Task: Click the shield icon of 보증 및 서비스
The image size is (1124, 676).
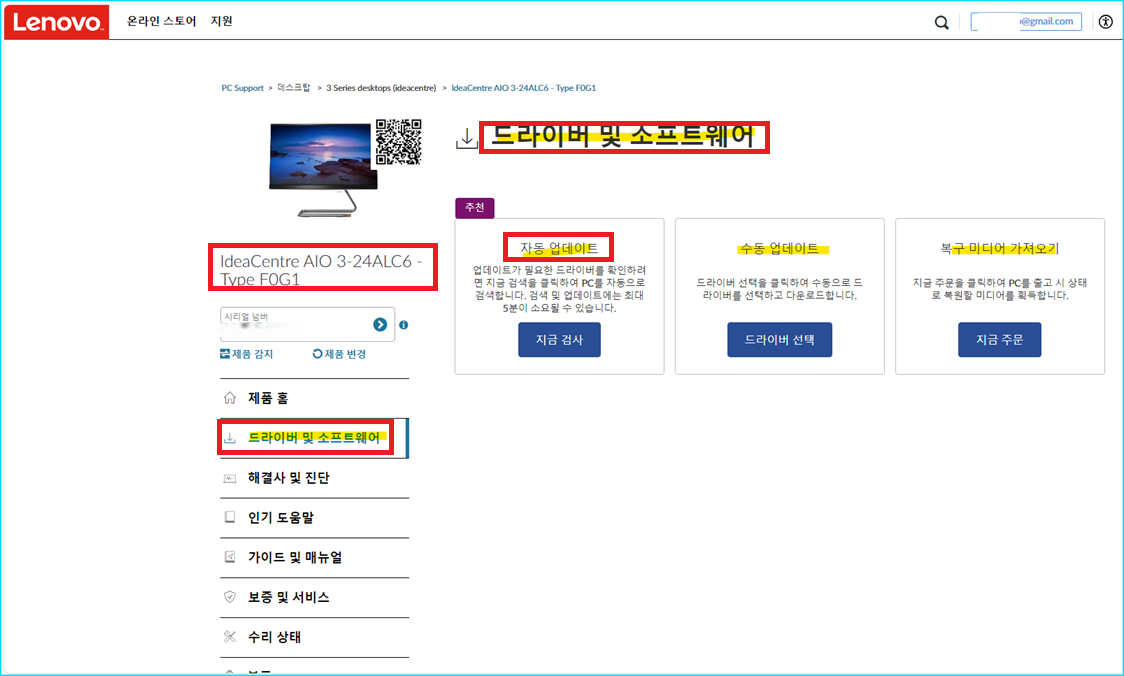Action: coord(229,596)
